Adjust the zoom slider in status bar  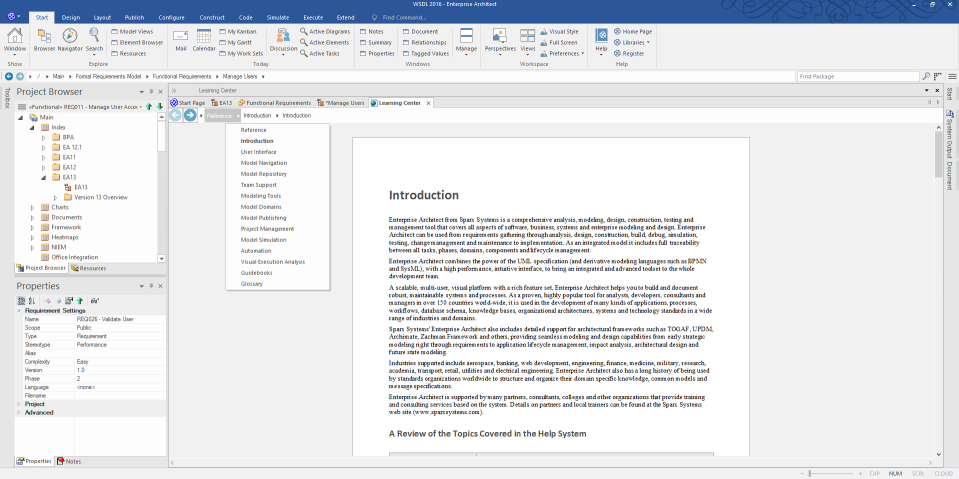tap(809, 473)
